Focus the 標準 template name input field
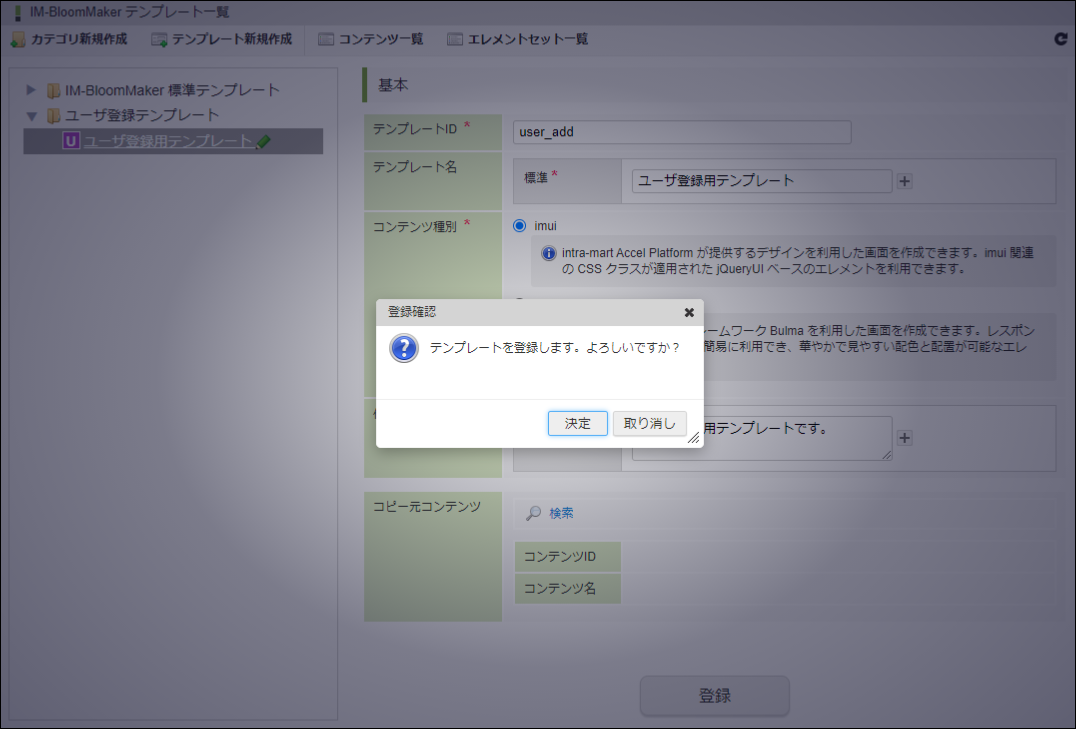Screen dimensions: 1076x729 [762, 181]
